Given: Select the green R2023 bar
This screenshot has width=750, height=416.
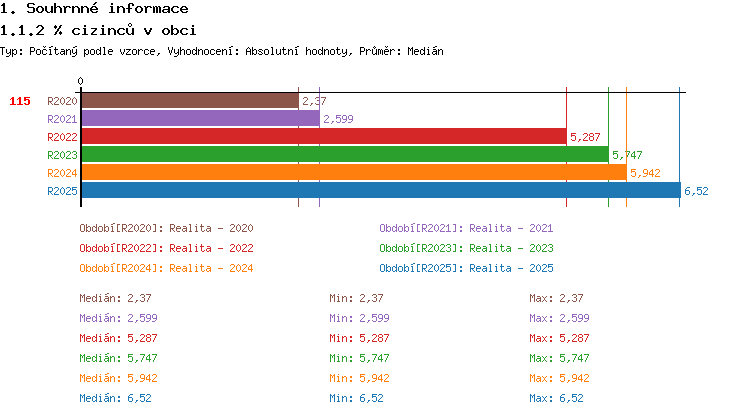Looking at the screenshot, I should [344, 155].
